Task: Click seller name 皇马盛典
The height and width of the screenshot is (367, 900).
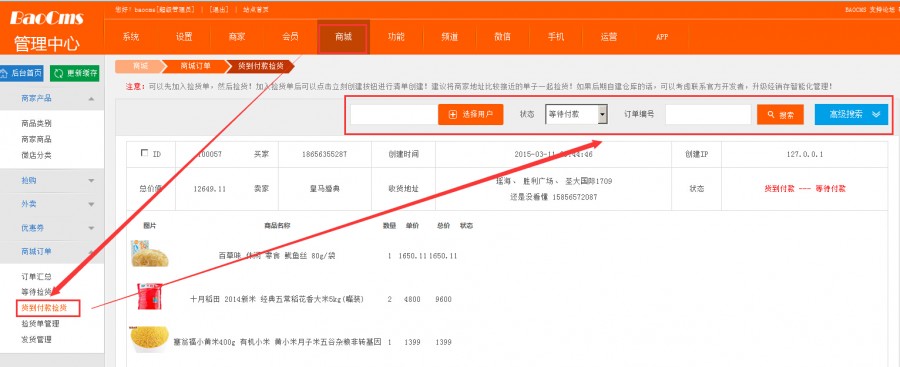Action: pyautogui.click(x=325, y=188)
